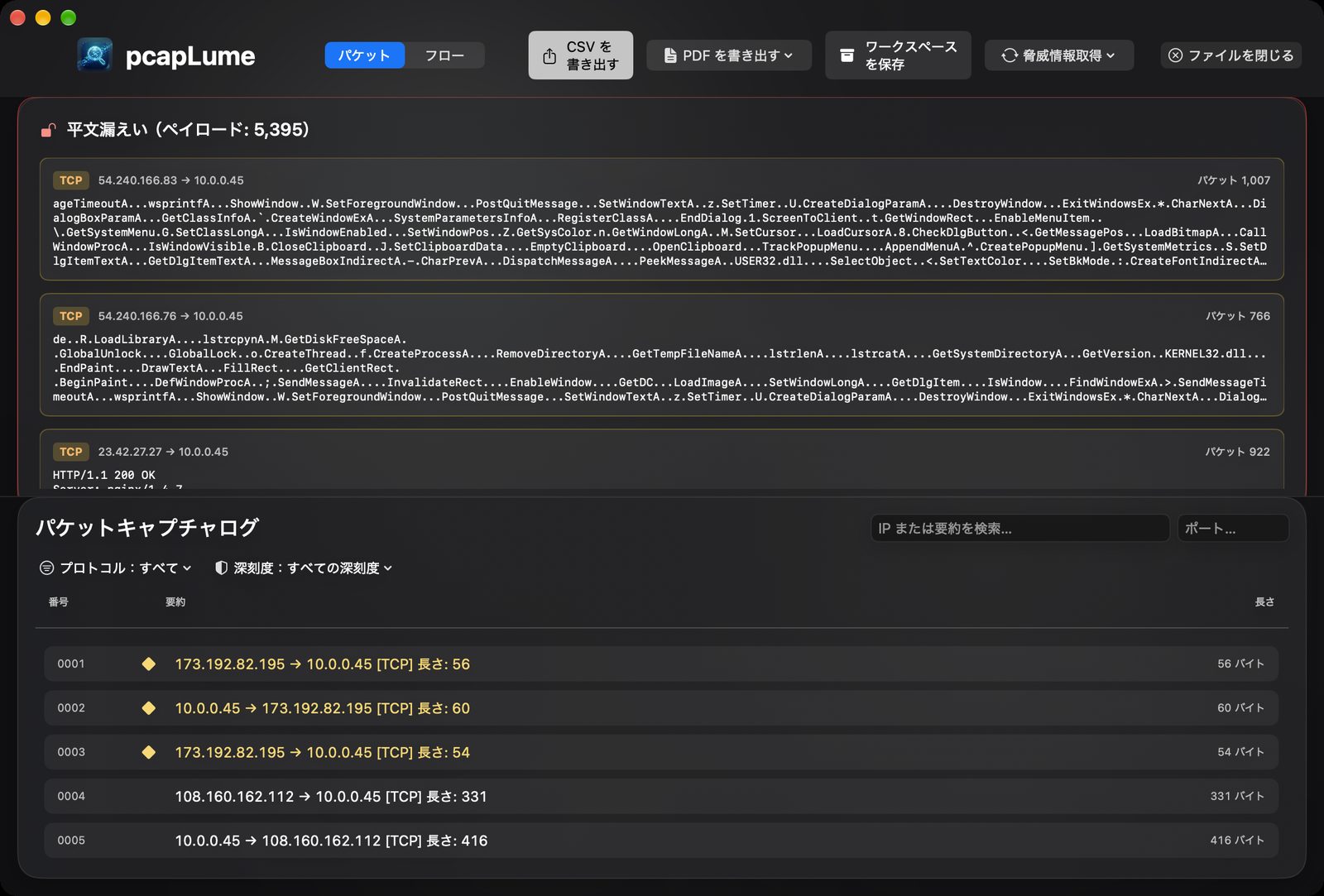Switch to the パケット tab
The height and width of the screenshot is (896, 1324).
point(364,55)
